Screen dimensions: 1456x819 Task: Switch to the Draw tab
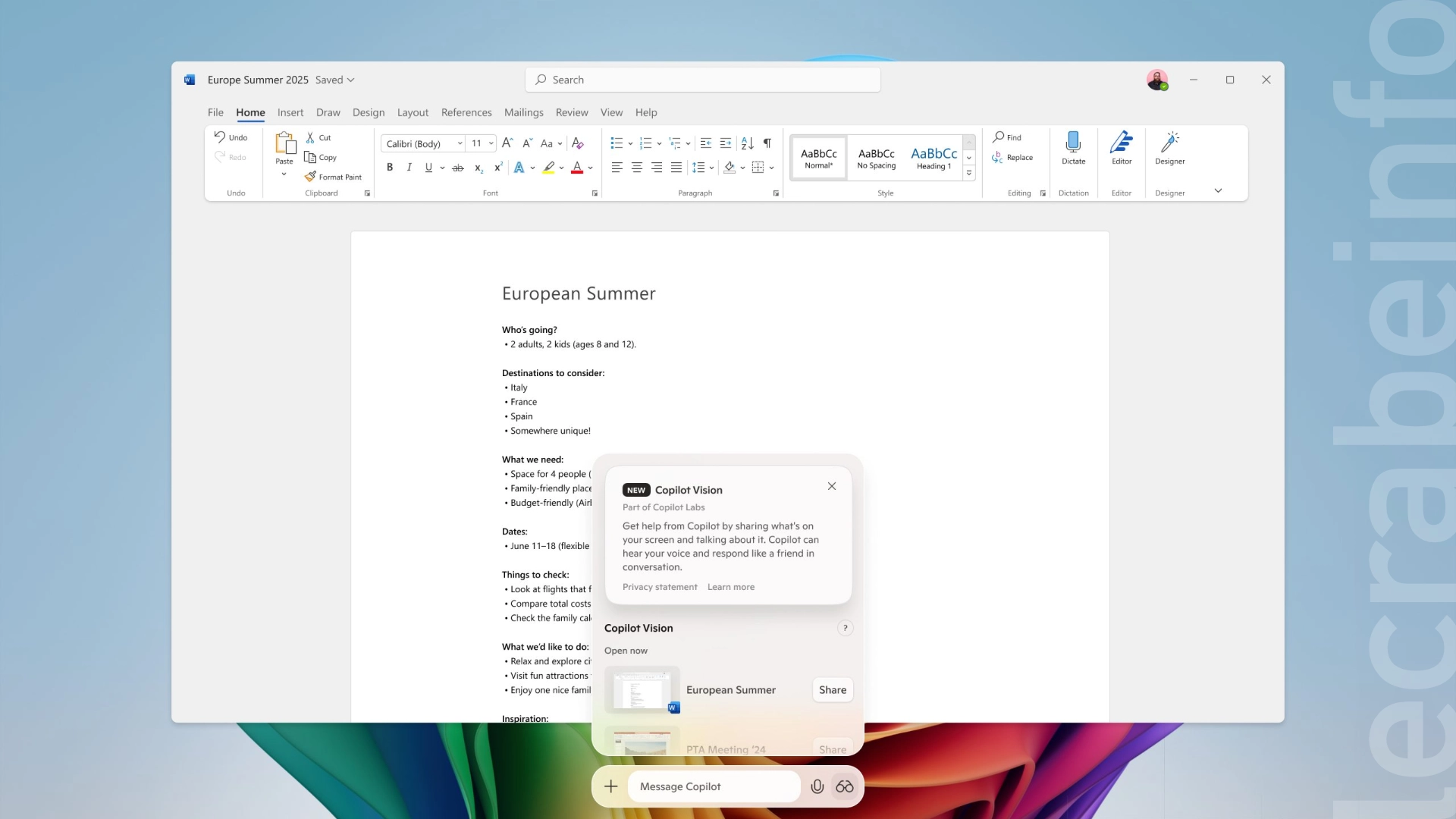click(x=328, y=112)
